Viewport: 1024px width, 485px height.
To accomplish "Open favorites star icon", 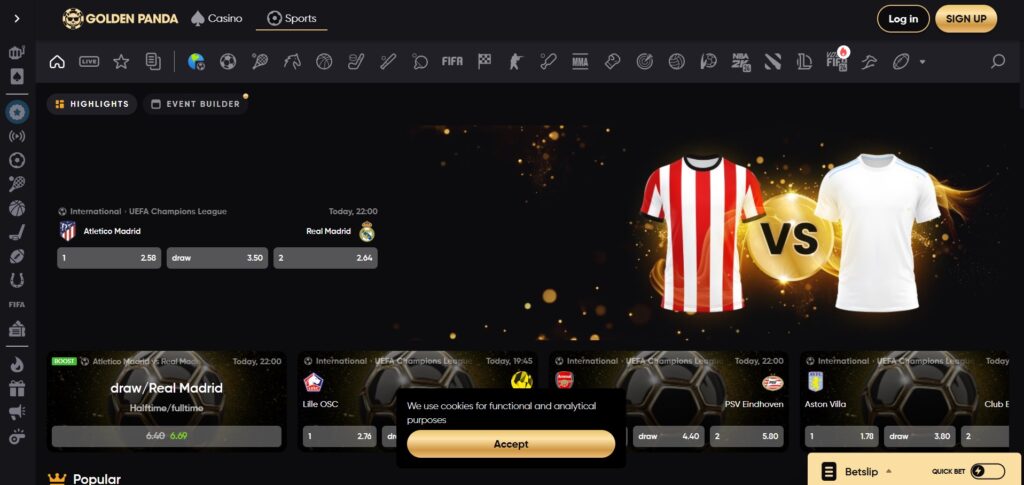I will tap(121, 62).
